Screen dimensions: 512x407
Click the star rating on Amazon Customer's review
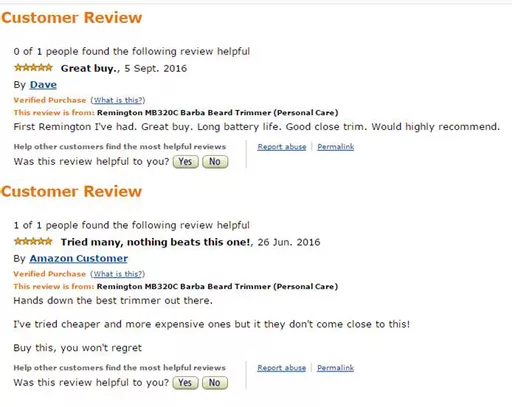coord(33,242)
